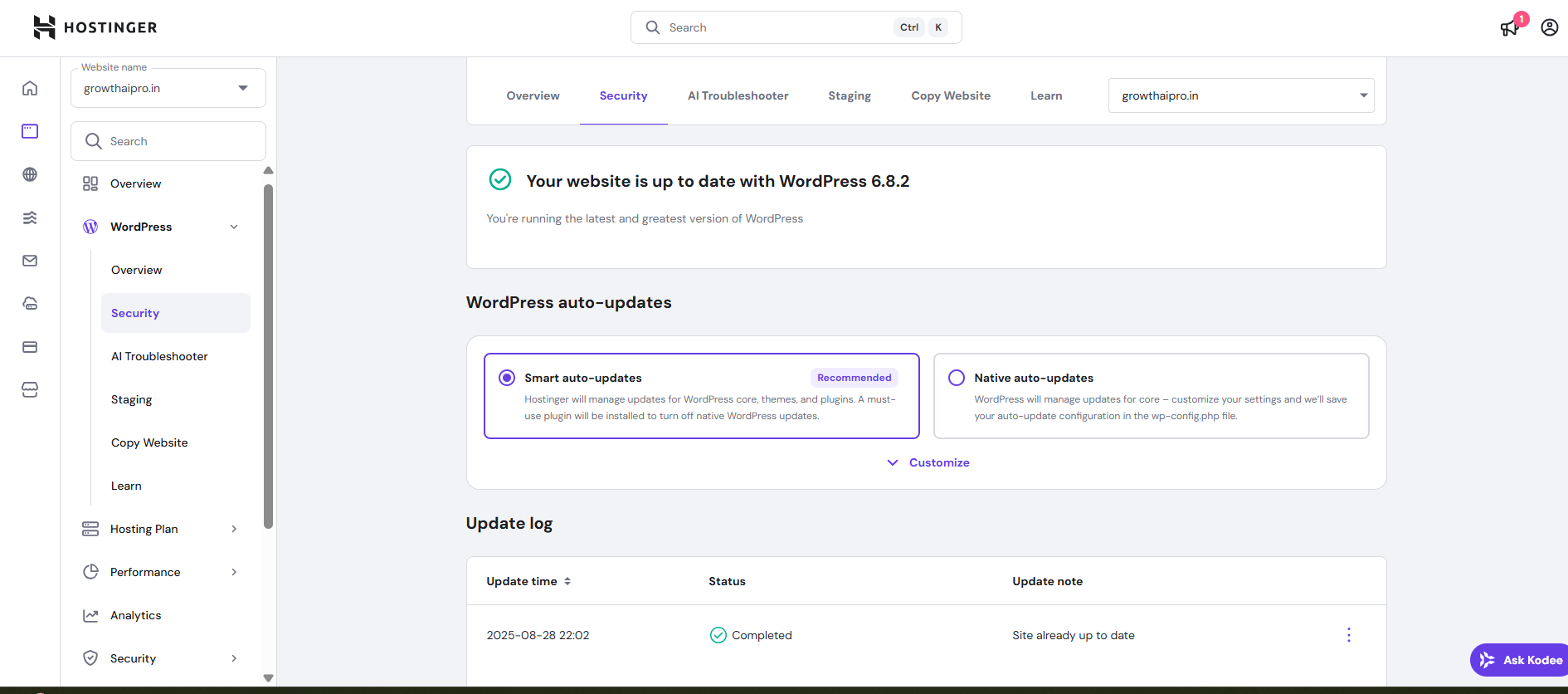The width and height of the screenshot is (1568, 694).
Task: Open the VPS cloud icon in the rail
Action: (x=30, y=304)
